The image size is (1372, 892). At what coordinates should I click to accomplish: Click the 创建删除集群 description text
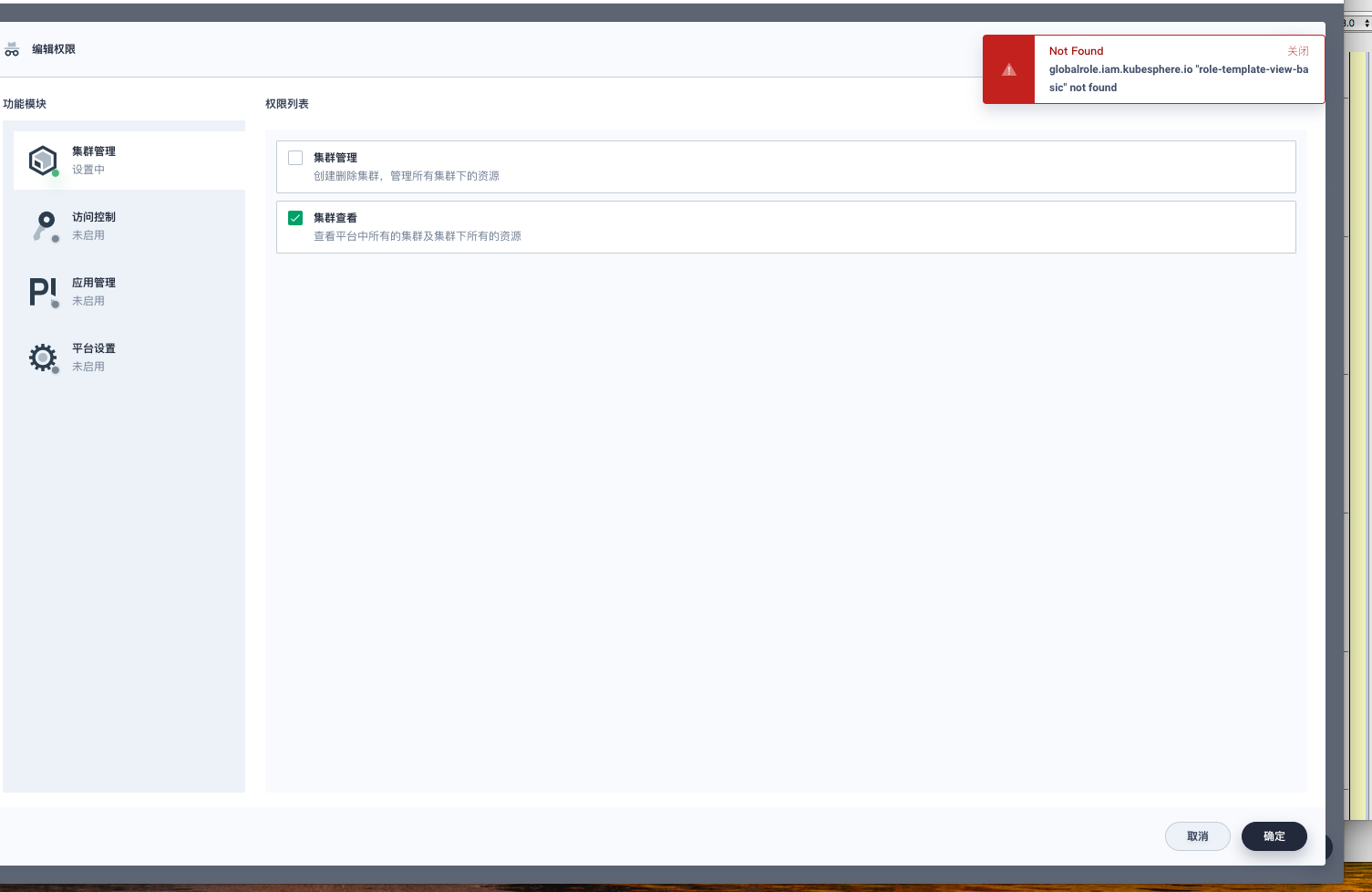point(407,176)
